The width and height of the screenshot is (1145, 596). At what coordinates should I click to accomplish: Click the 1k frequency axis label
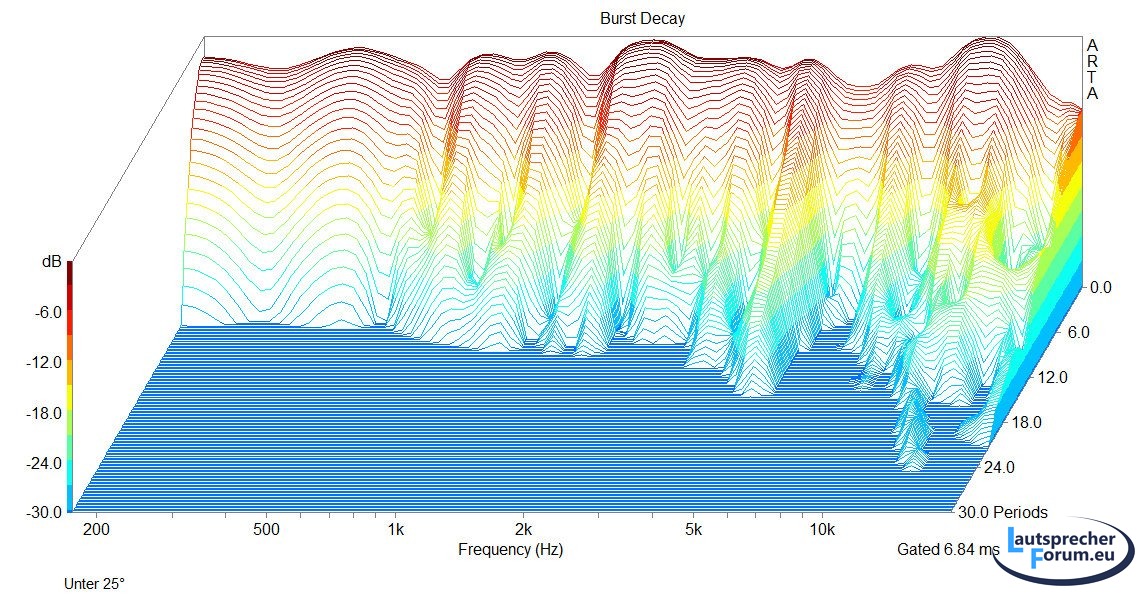click(x=396, y=527)
